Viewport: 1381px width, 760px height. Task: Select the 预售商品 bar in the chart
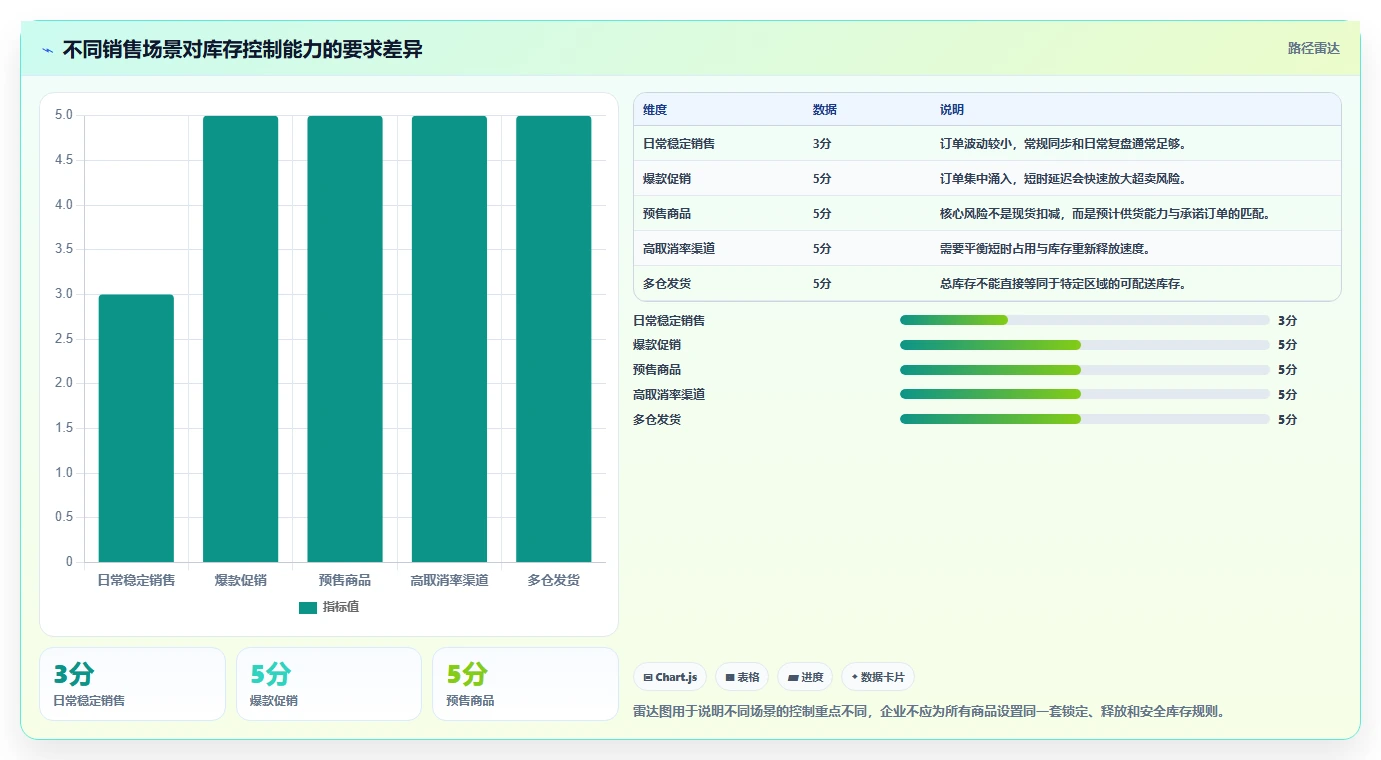pyautogui.click(x=345, y=339)
